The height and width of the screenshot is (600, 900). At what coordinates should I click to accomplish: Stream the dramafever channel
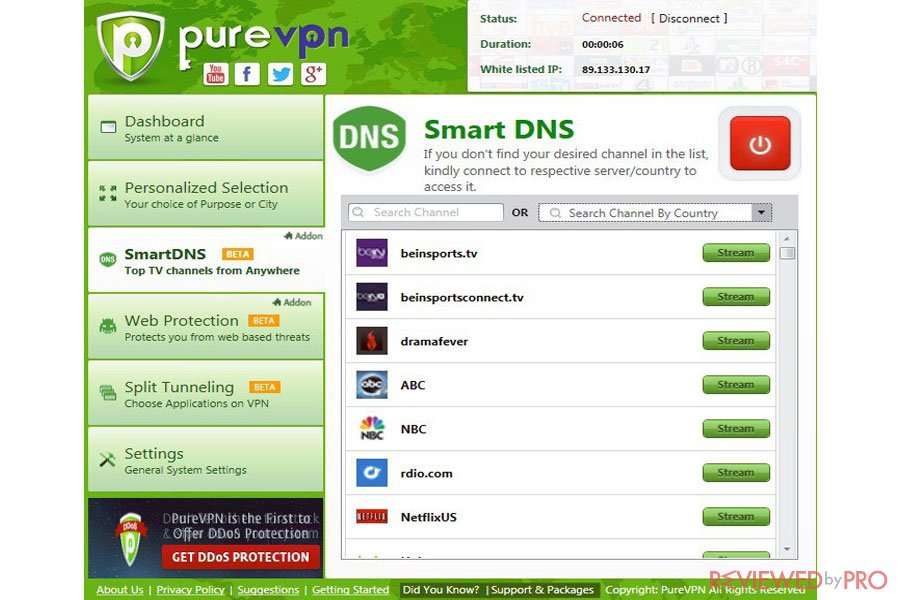[736, 340]
